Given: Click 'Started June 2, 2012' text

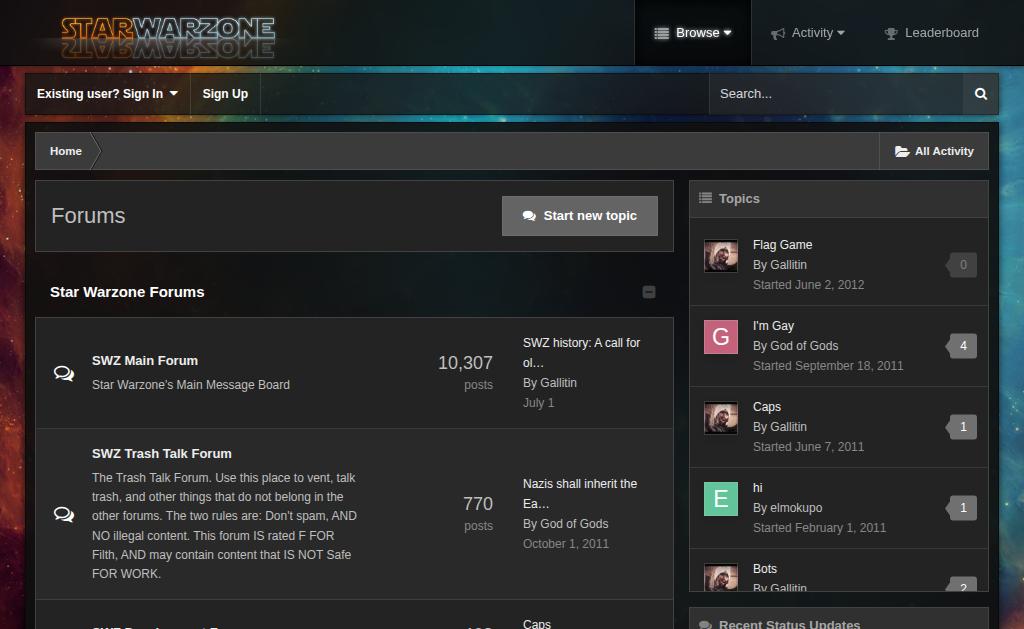Looking at the screenshot, I should (x=808, y=285).
